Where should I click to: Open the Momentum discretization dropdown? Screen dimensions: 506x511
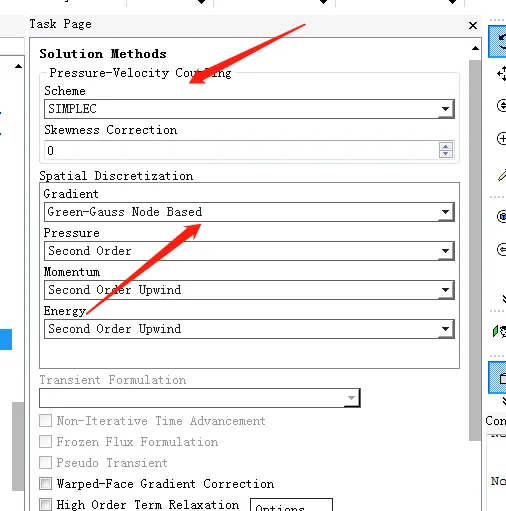coord(249,290)
